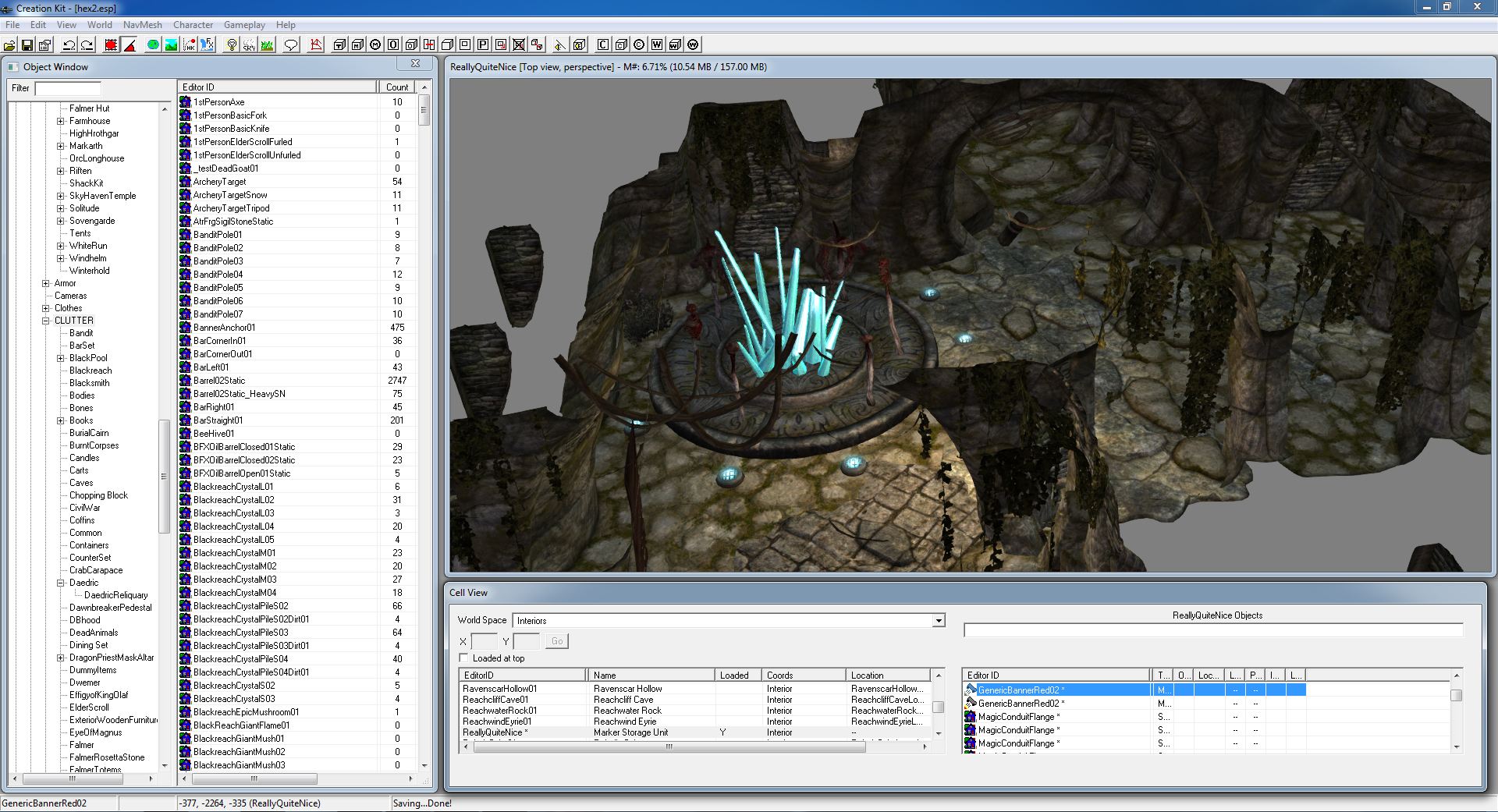Click the Undo arrow toolbar icon
The height and width of the screenshot is (812, 1498).
[x=69, y=45]
